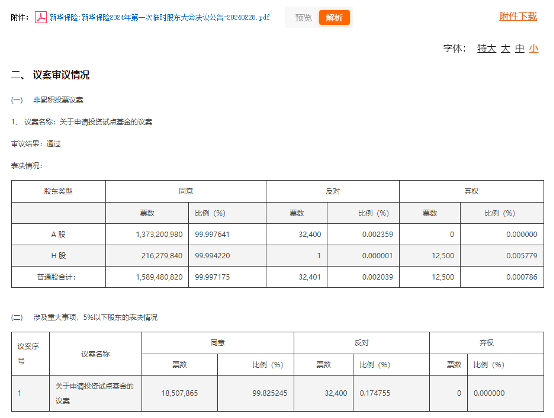Screen dimensions: 554x418
Task: Click the red PDF attachment icon
Action: coord(41,17)
